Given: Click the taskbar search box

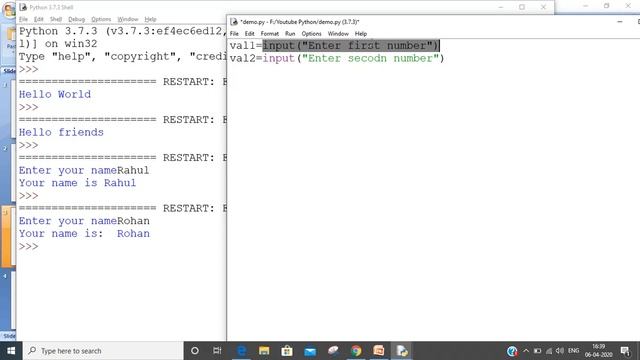Looking at the screenshot, I should click(x=103, y=351).
